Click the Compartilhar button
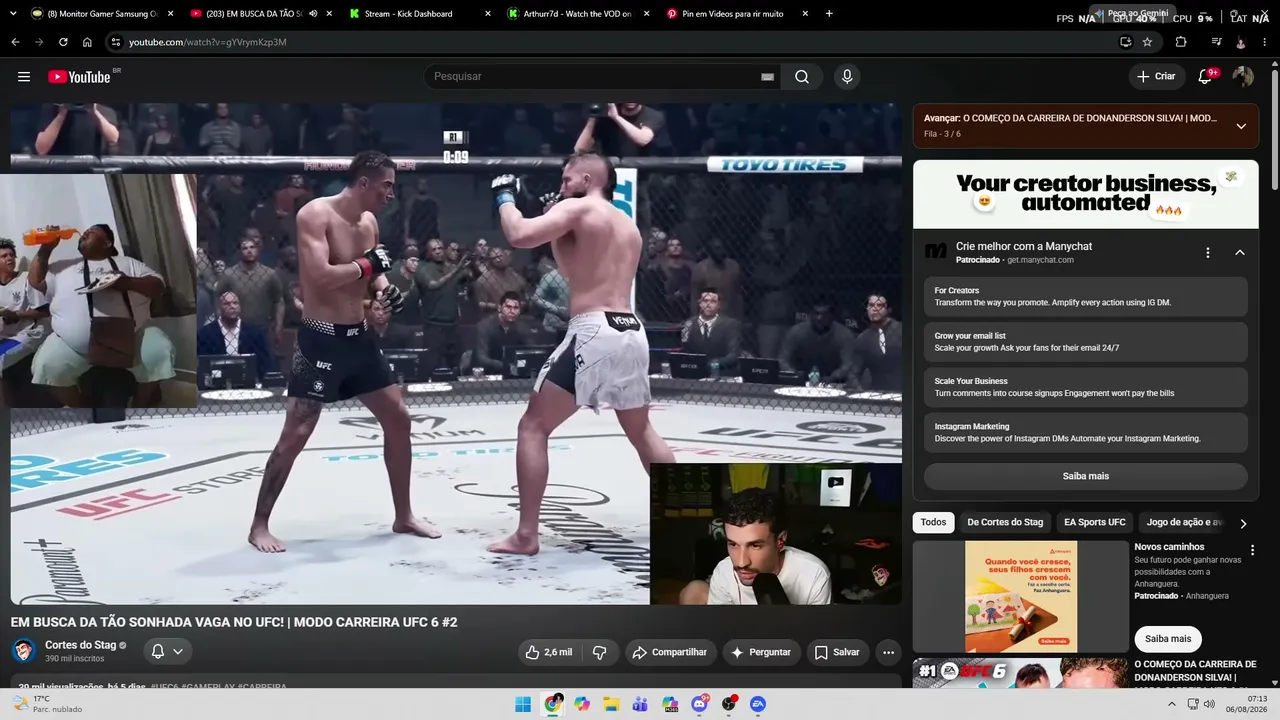 (670, 652)
